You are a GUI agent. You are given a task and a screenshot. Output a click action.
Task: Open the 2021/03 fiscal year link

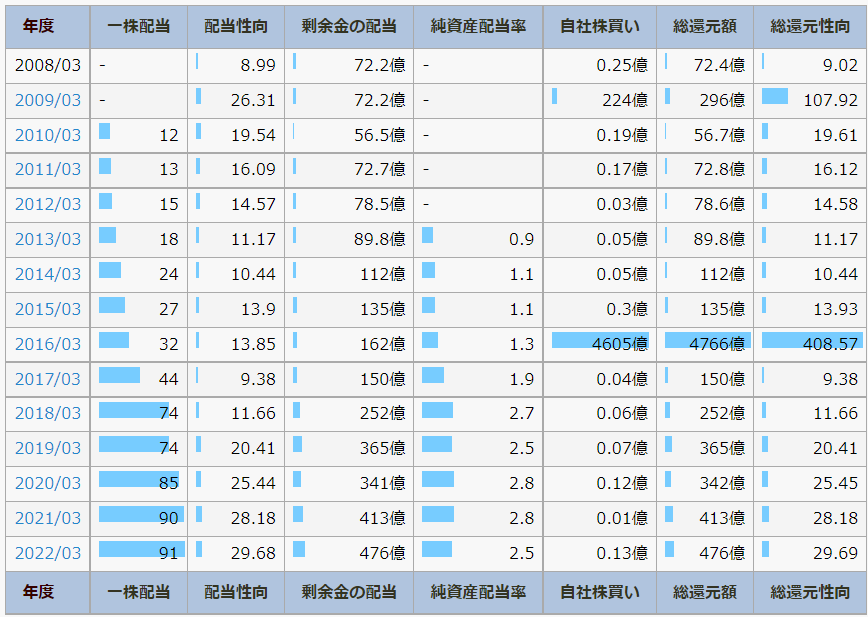click(x=48, y=518)
